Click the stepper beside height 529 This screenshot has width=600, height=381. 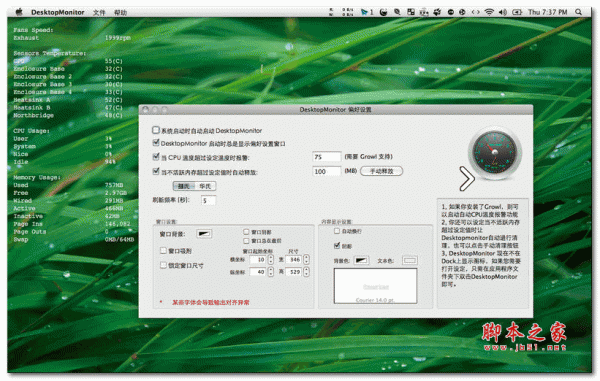(307, 272)
